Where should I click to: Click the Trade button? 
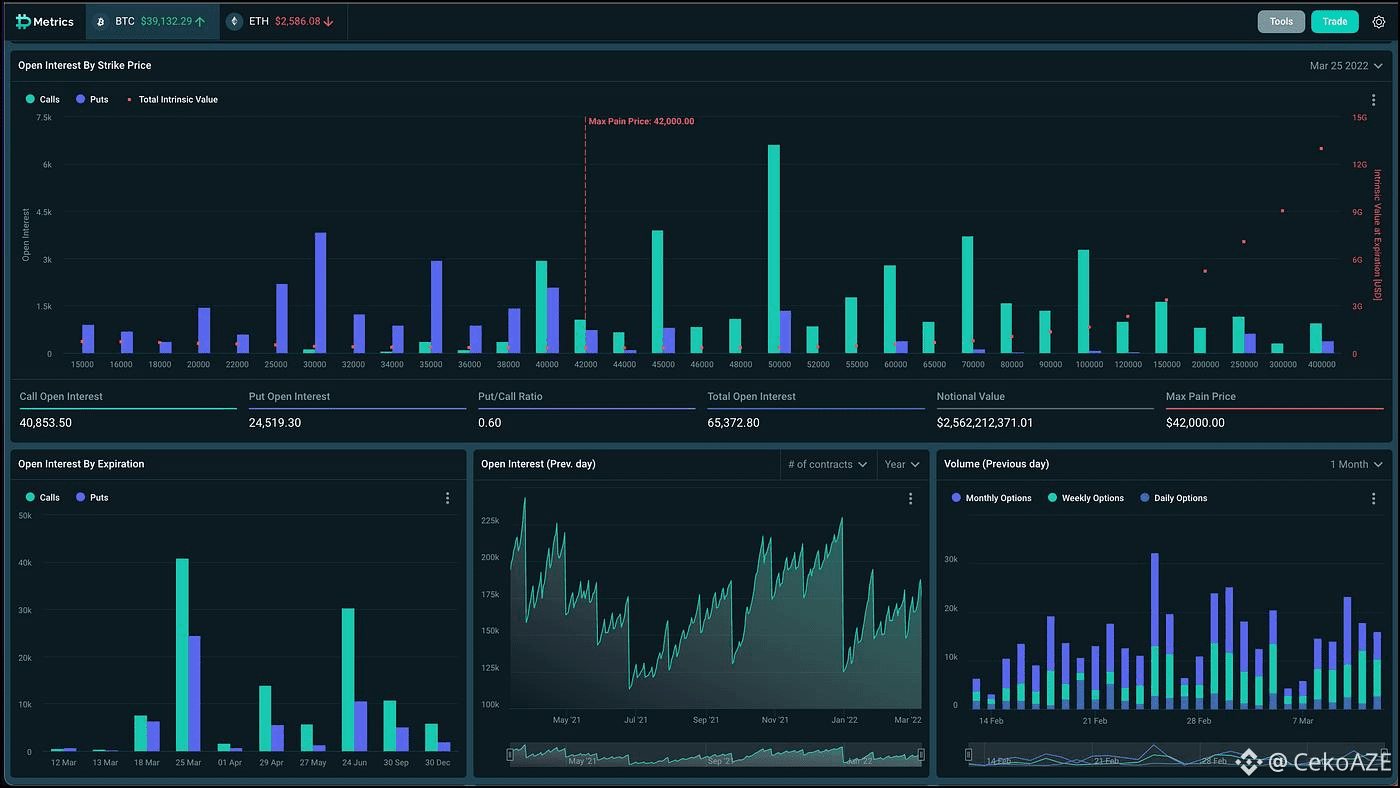(1335, 21)
